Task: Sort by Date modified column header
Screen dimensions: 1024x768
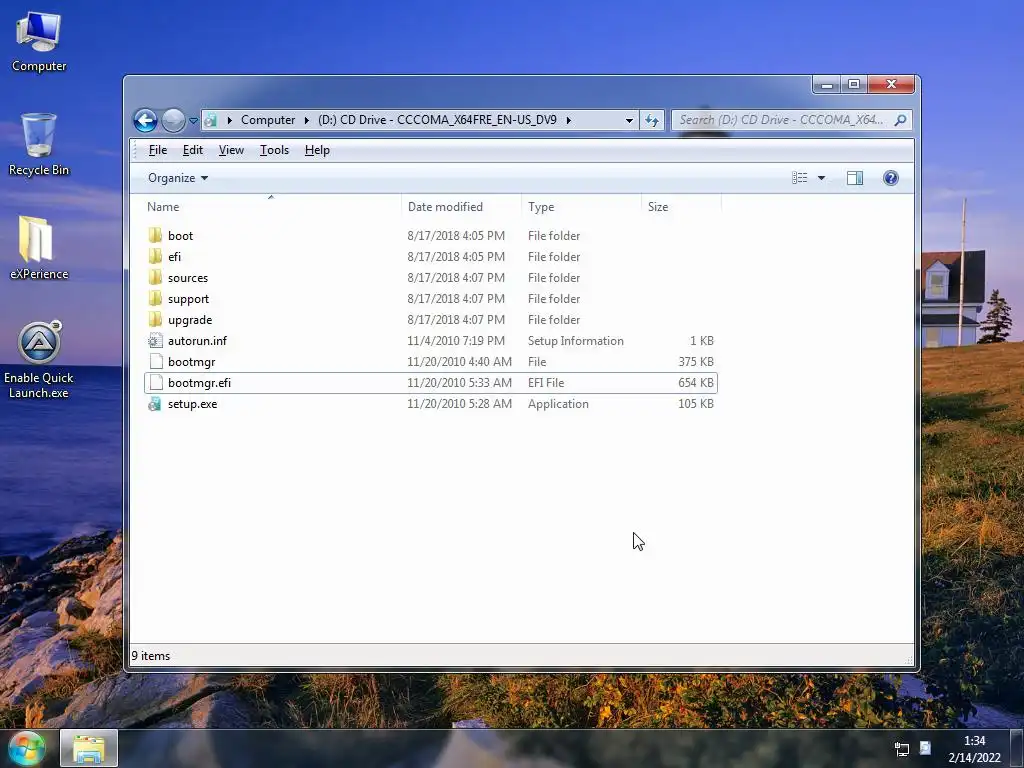Action: pos(461,207)
